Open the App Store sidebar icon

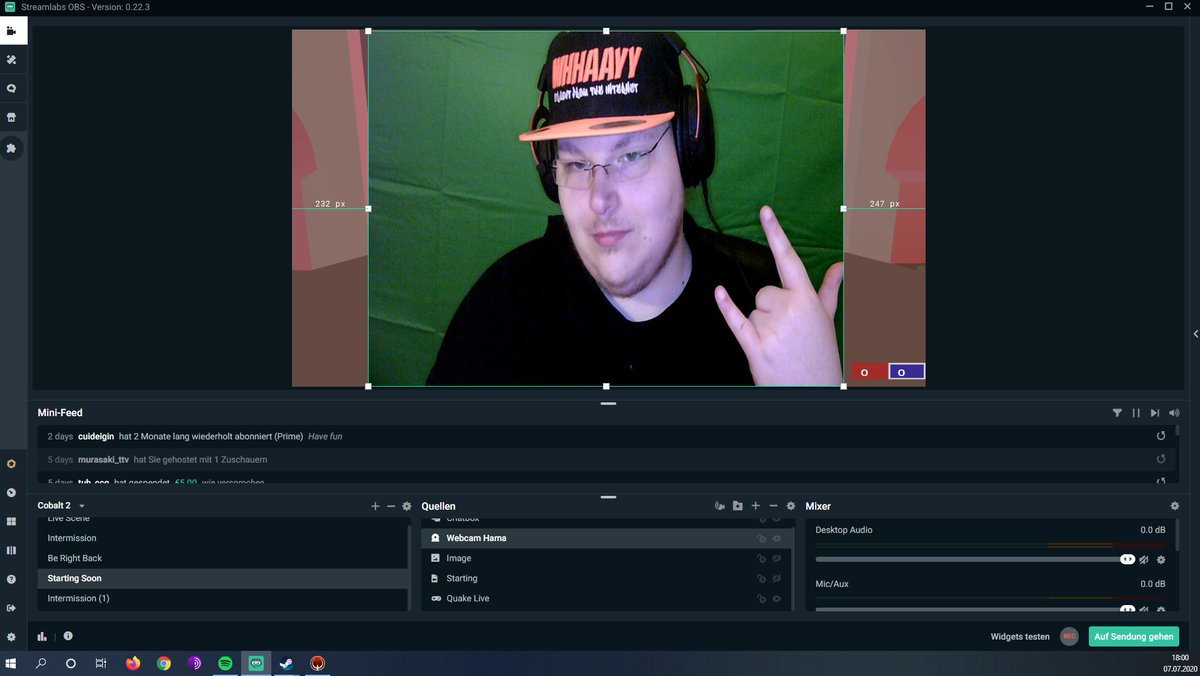click(x=11, y=117)
